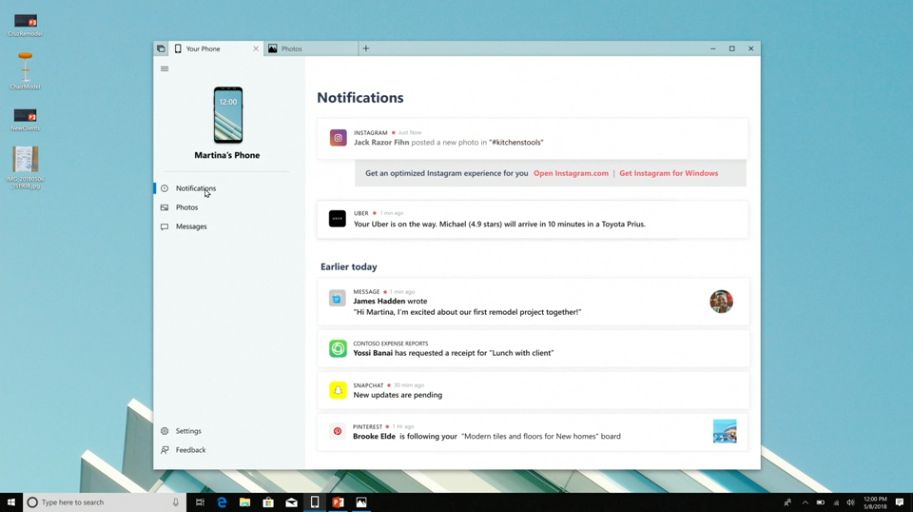913x513 pixels.
Task: Open the Instagram notification from Jack Razor Fihn
Action: pos(532,138)
